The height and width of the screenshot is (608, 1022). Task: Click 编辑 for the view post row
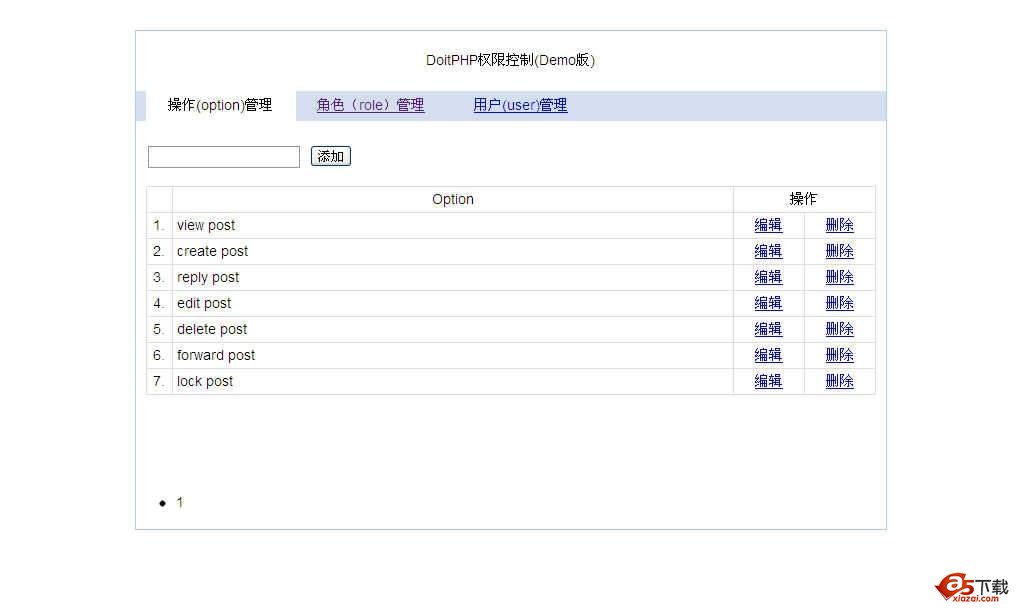coord(768,225)
